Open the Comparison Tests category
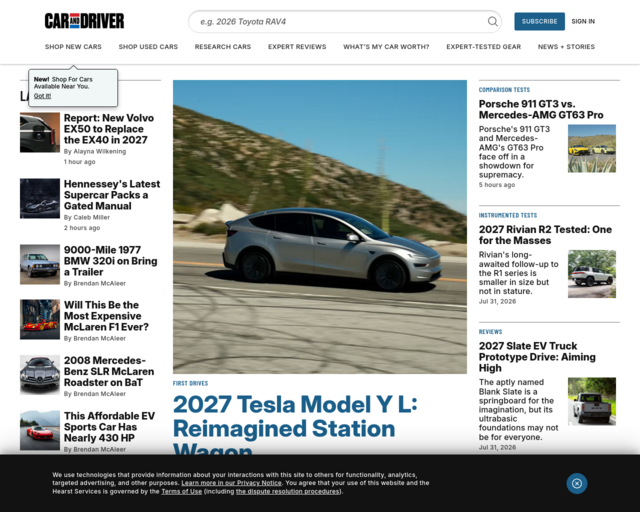The height and width of the screenshot is (512, 640). [504, 90]
